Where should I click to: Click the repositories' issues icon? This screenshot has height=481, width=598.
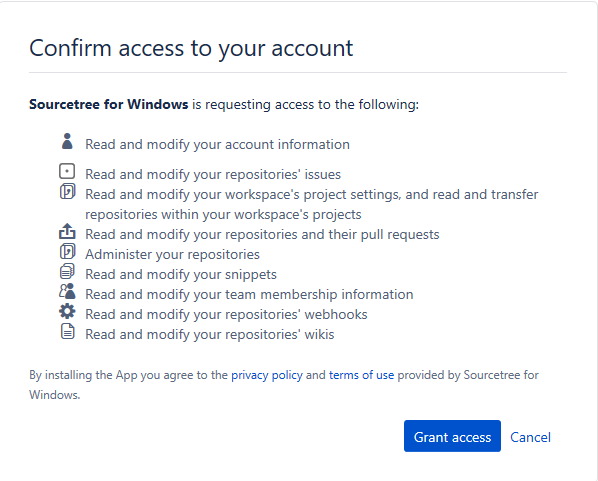point(67,171)
